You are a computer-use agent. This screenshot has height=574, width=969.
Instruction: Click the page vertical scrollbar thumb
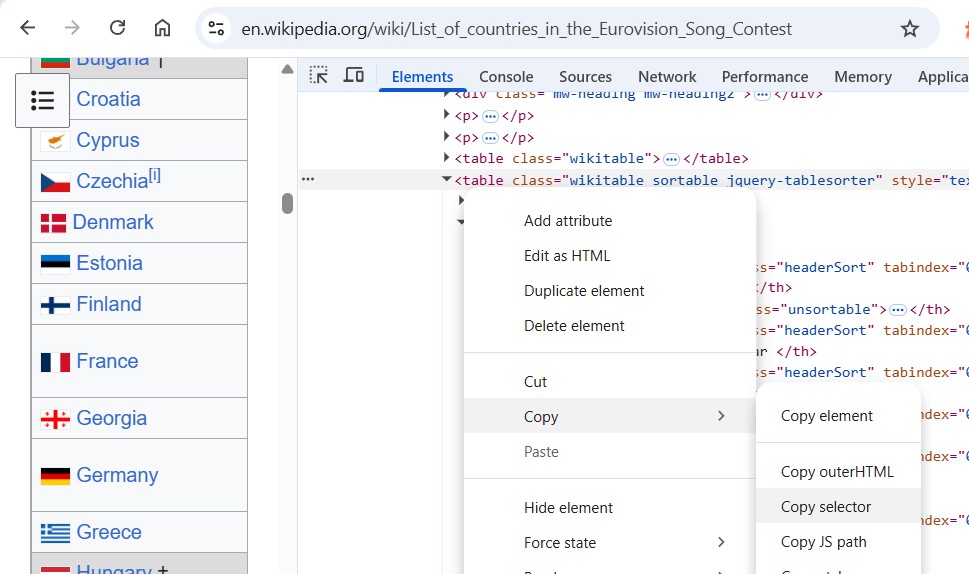pos(287,204)
